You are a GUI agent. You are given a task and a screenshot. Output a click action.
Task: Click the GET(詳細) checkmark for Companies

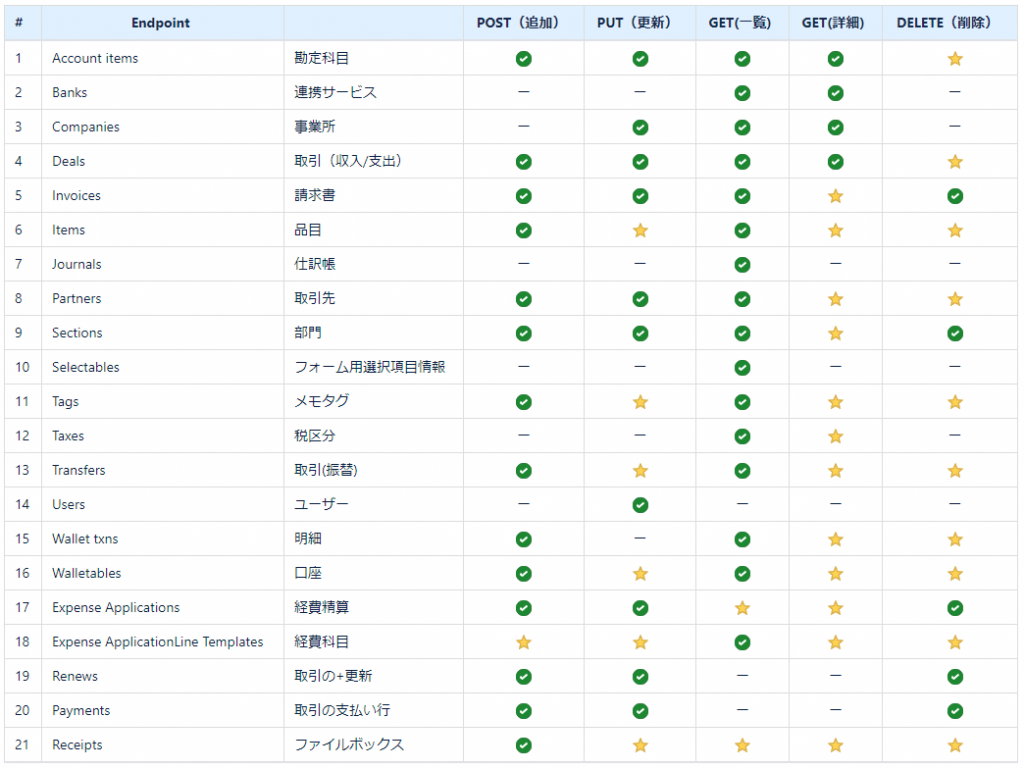[835, 127]
